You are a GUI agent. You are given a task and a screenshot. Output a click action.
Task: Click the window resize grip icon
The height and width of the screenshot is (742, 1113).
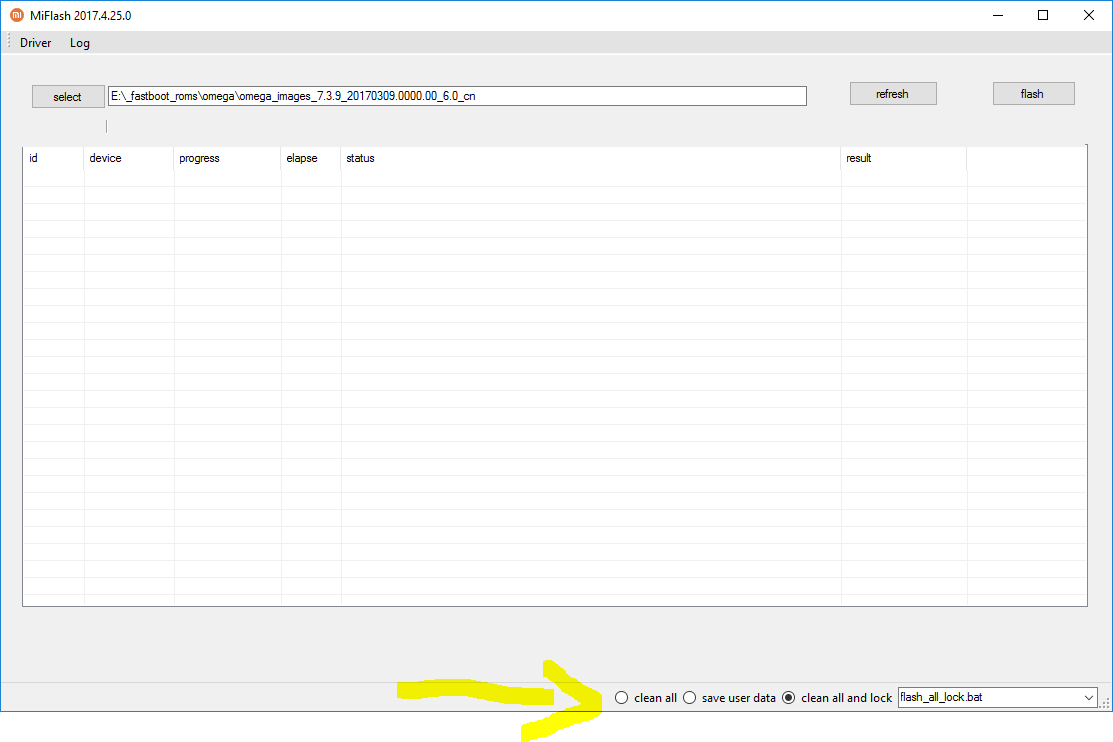click(x=1105, y=702)
